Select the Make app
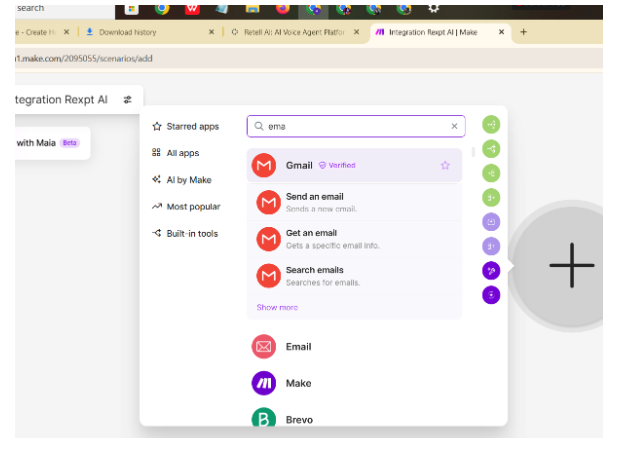621x463 pixels. tap(354, 383)
